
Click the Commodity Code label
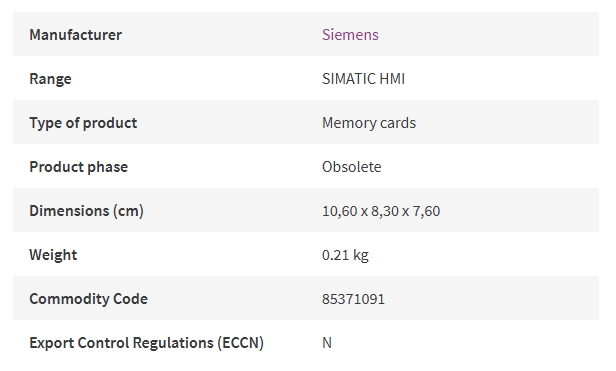click(x=88, y=299)
